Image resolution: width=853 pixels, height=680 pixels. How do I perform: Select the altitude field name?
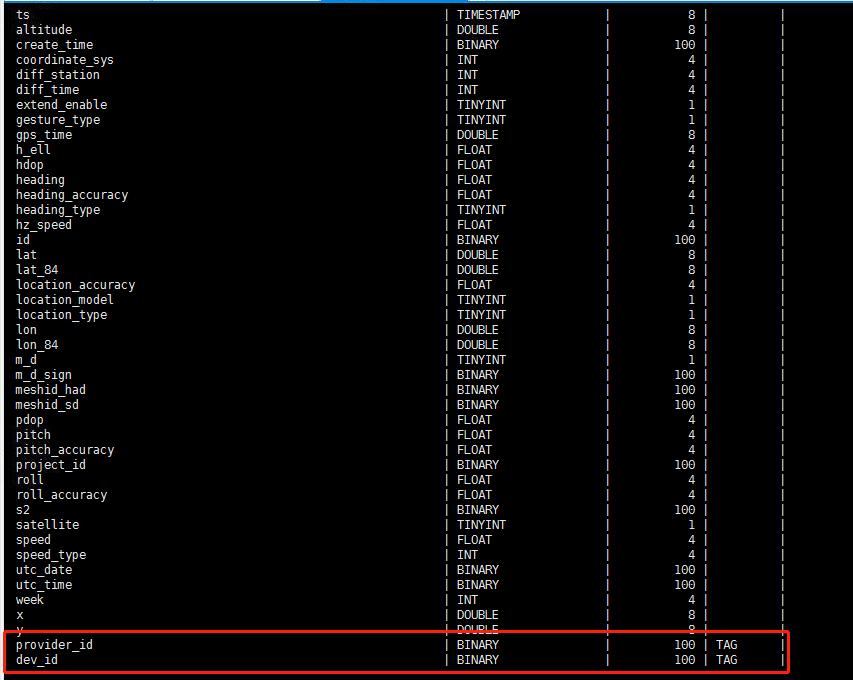click(x=42, y=29)
